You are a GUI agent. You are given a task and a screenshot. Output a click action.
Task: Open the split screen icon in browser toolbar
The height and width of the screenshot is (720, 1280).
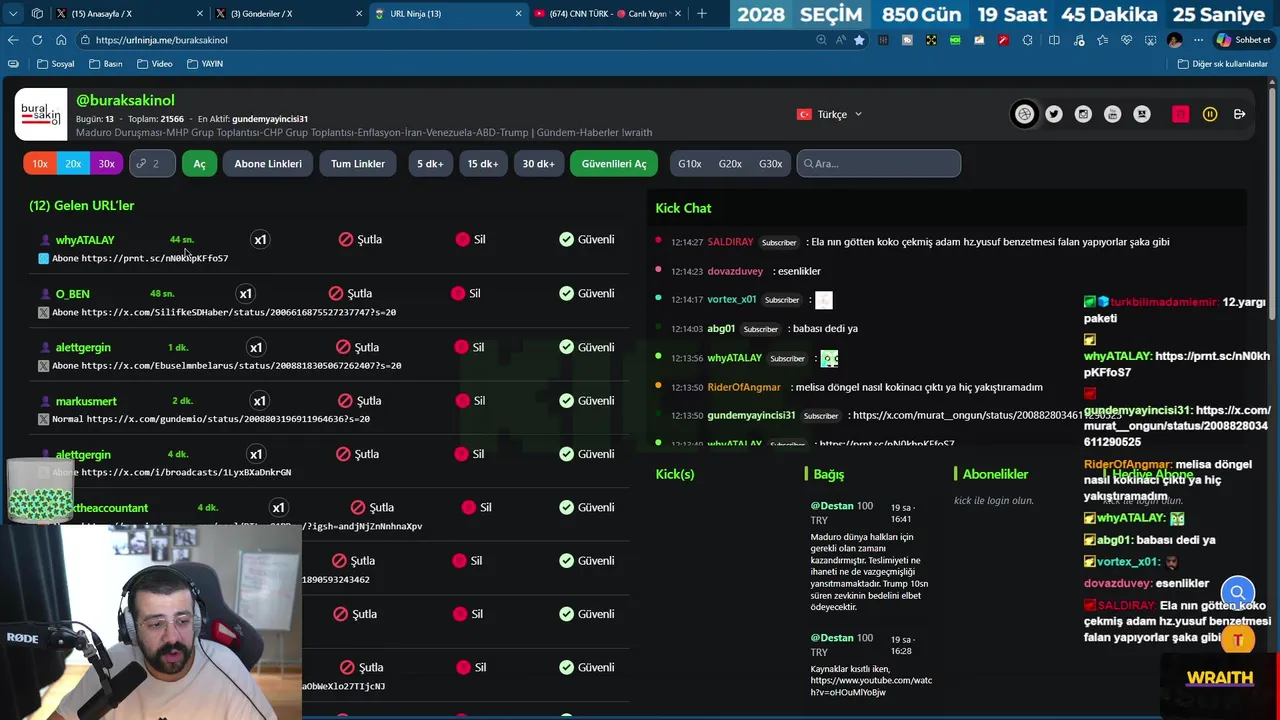click(x=1054, y=40)
